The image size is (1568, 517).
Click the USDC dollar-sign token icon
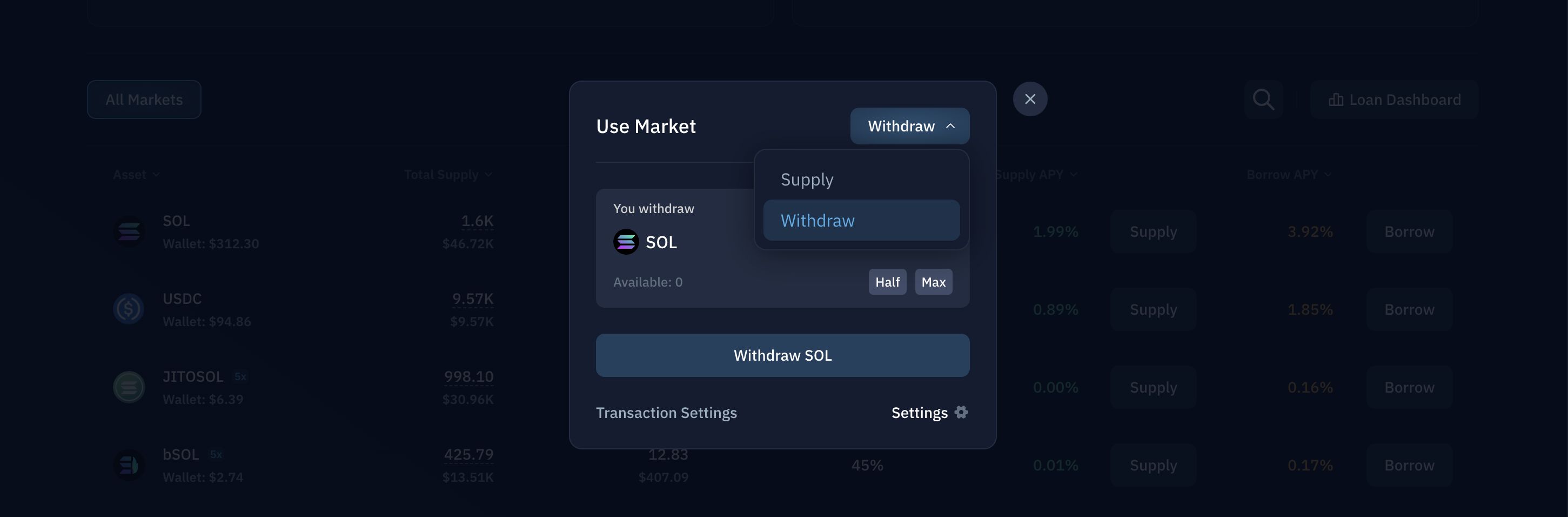point(129,309)
